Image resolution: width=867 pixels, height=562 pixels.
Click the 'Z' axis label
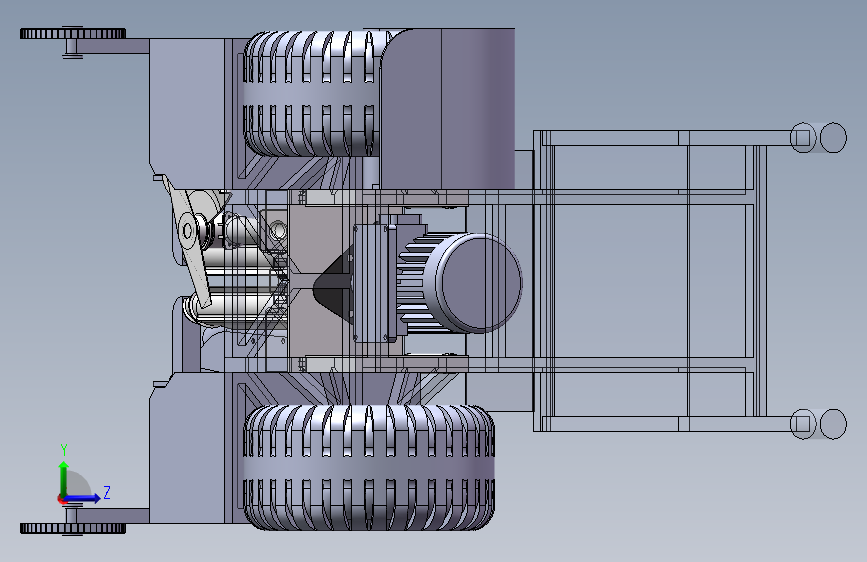pos(107,492)
